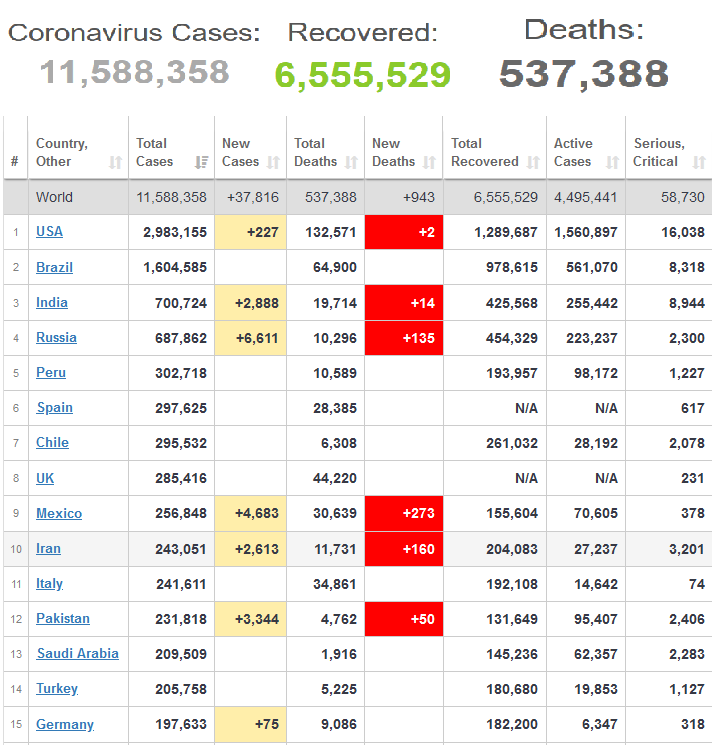
Task: Click Serious, Critical sort arrows icon
Action: pyautogui.click(x=698, y=162)
